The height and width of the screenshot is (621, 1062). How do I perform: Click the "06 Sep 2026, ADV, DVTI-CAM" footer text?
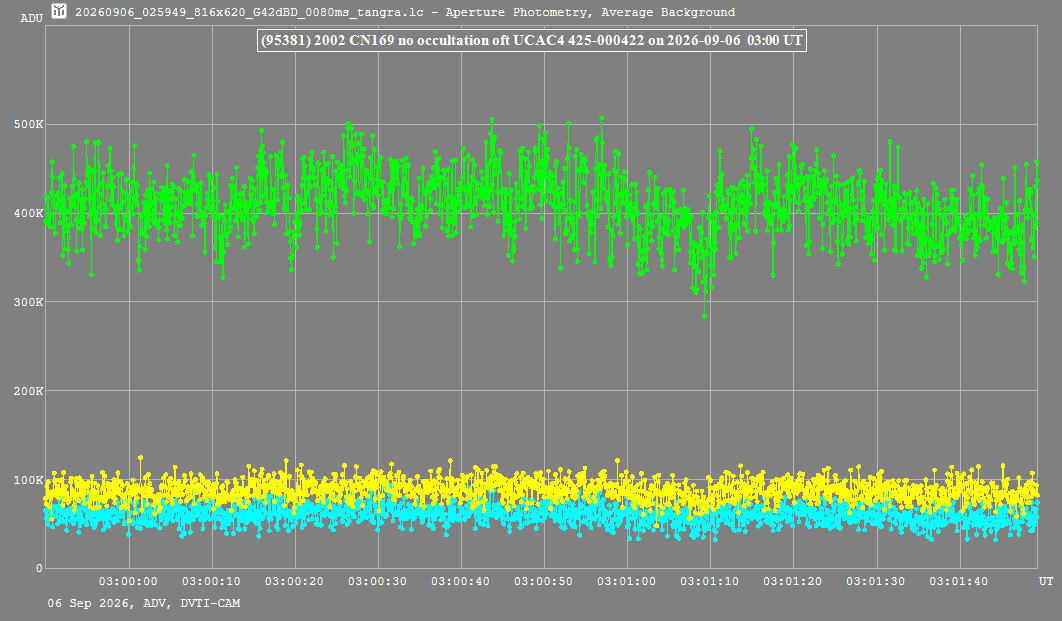[144, 603]
